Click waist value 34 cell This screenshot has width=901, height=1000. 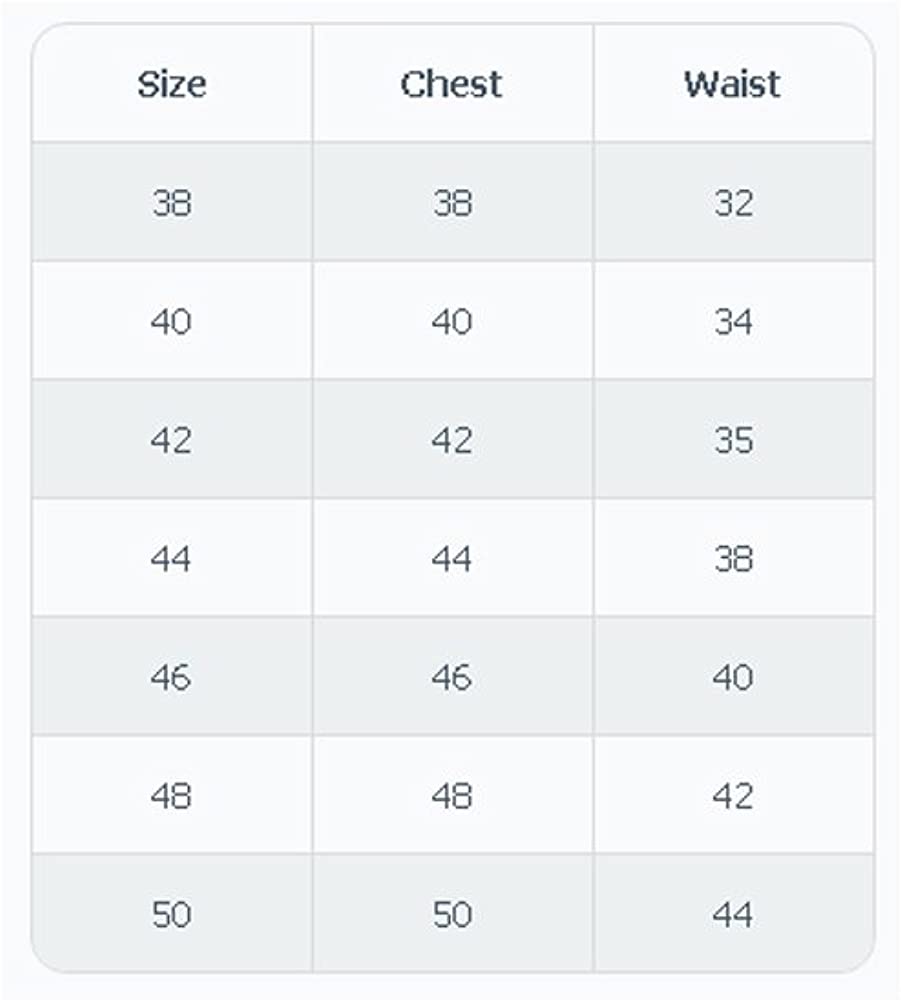coord(733,322)
